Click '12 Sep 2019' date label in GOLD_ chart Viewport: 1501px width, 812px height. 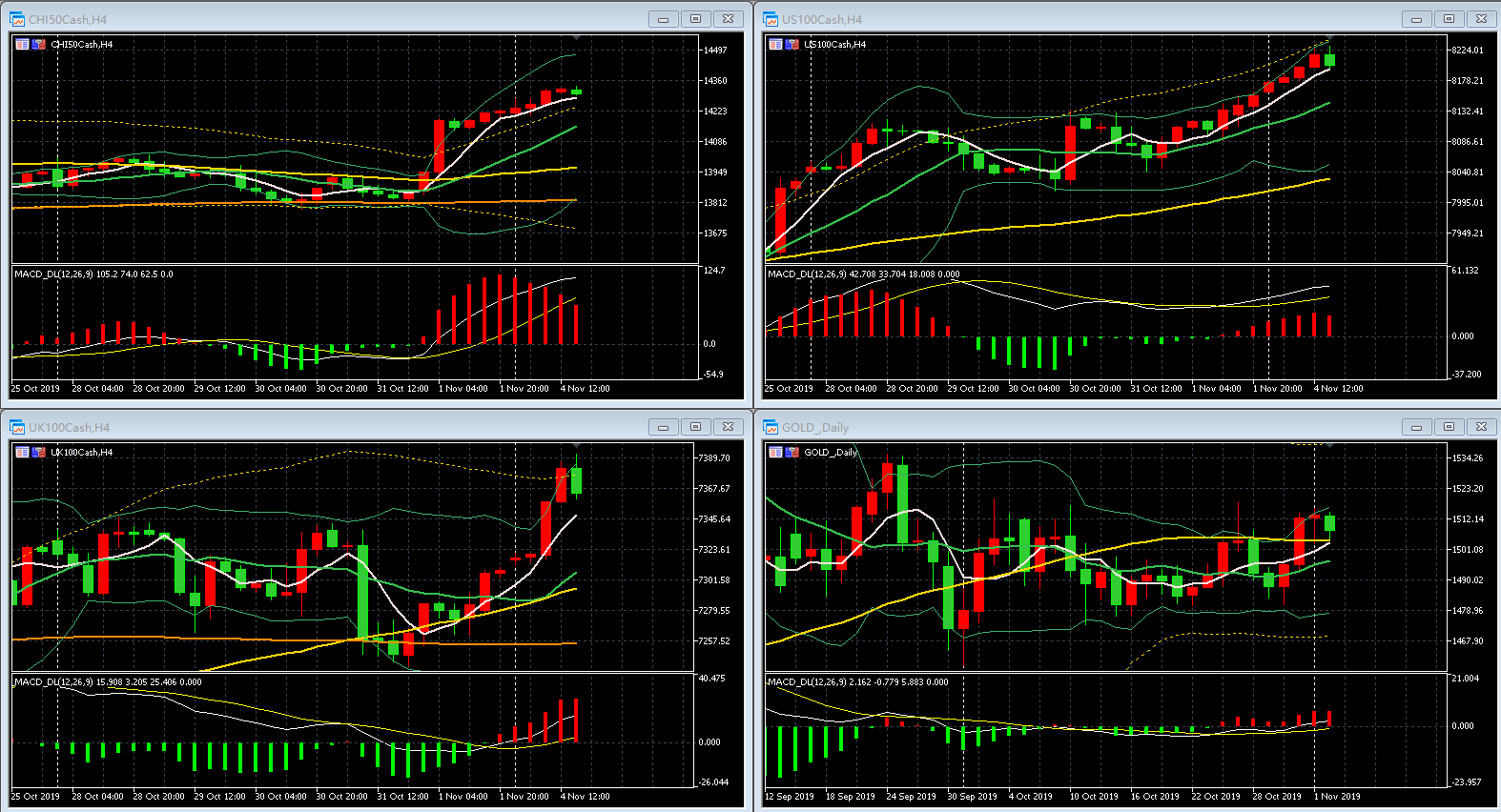[x=790, y=796]
